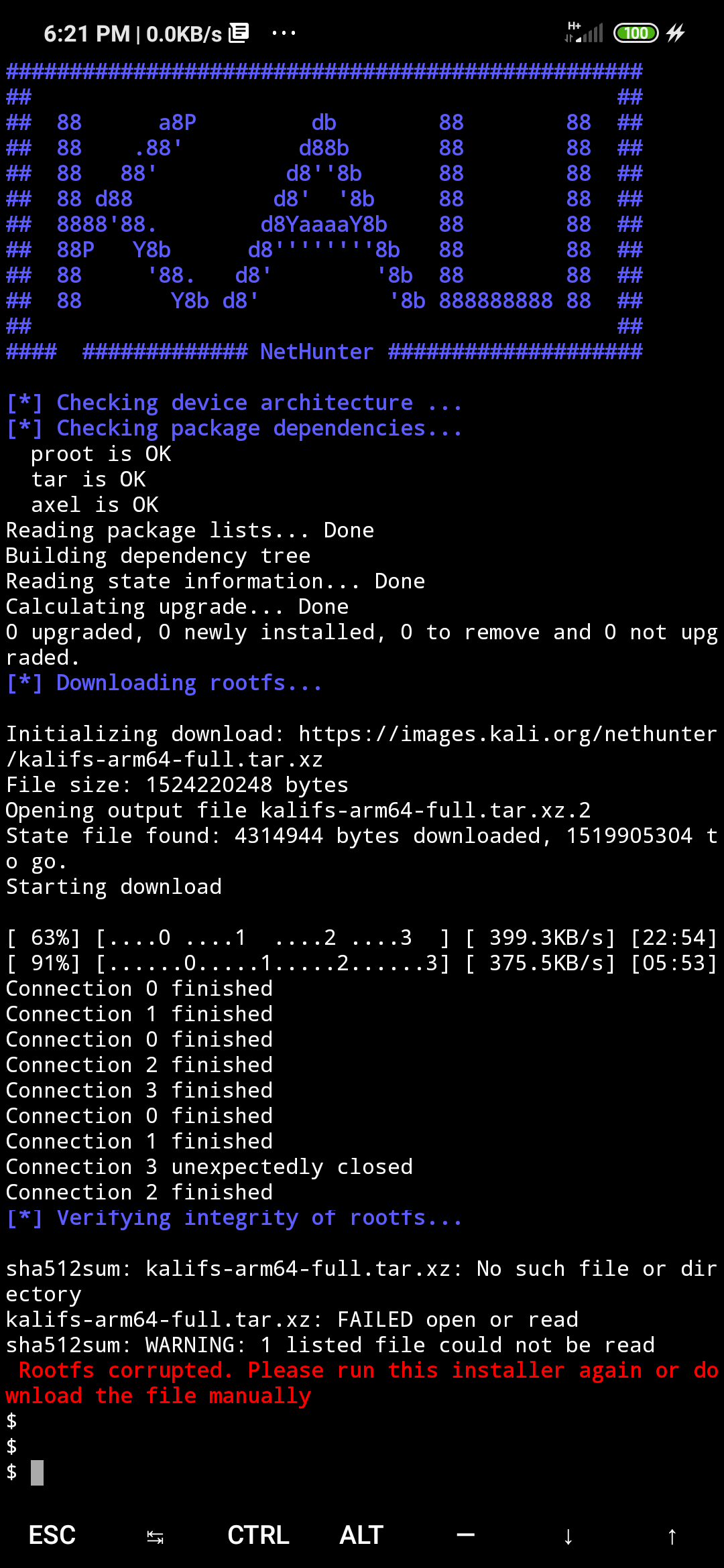Tap the notification page icon in status bar

coord(238,31)
